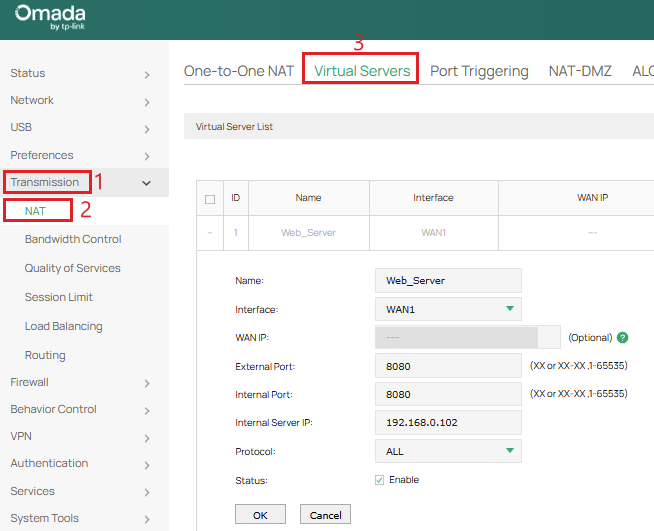Select the Status sidebar item
This screenshot has height=531, width=654.
click(28, 73)
